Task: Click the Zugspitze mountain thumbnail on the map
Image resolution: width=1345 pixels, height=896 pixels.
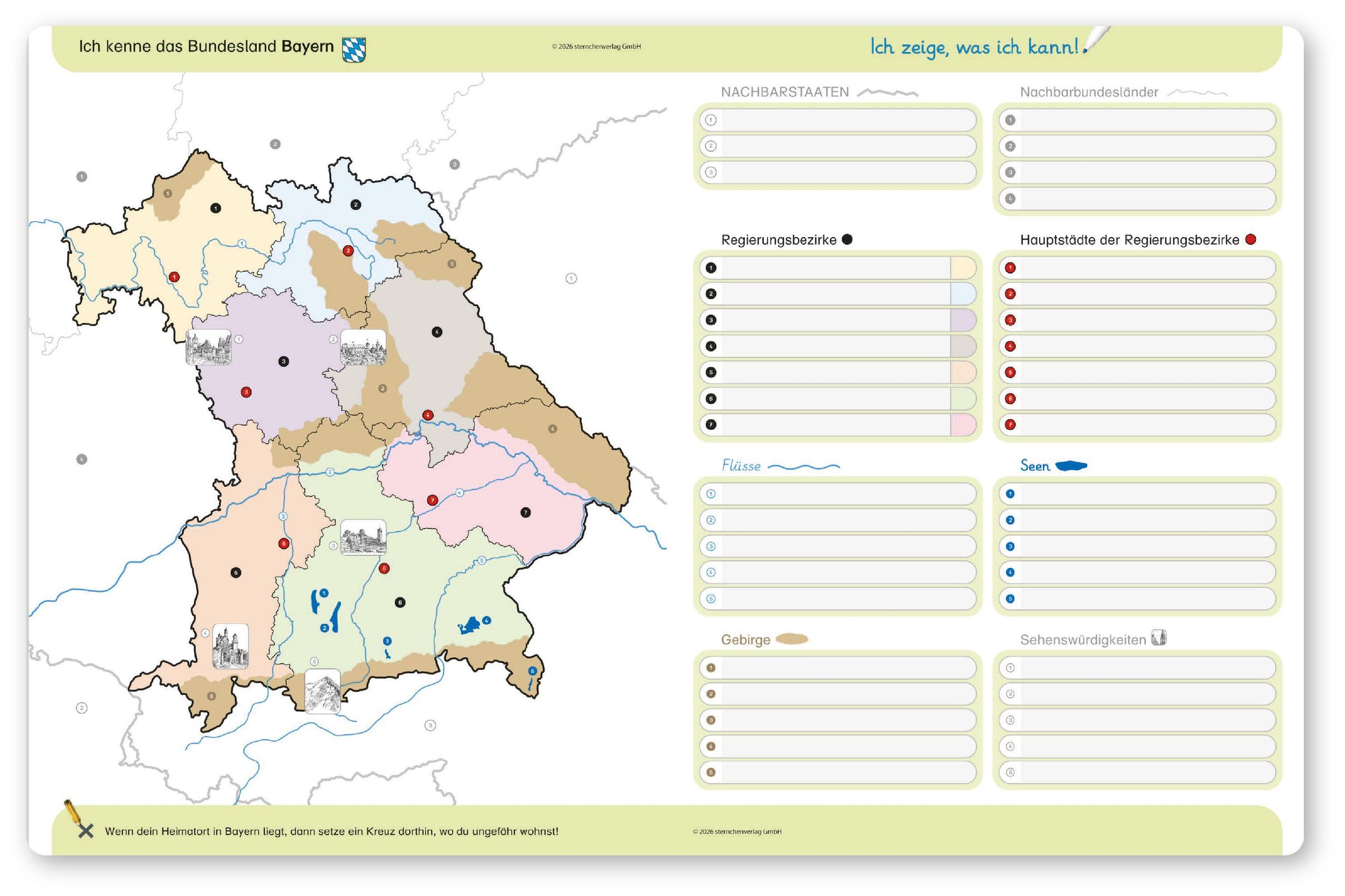Action: pos(322,691)
